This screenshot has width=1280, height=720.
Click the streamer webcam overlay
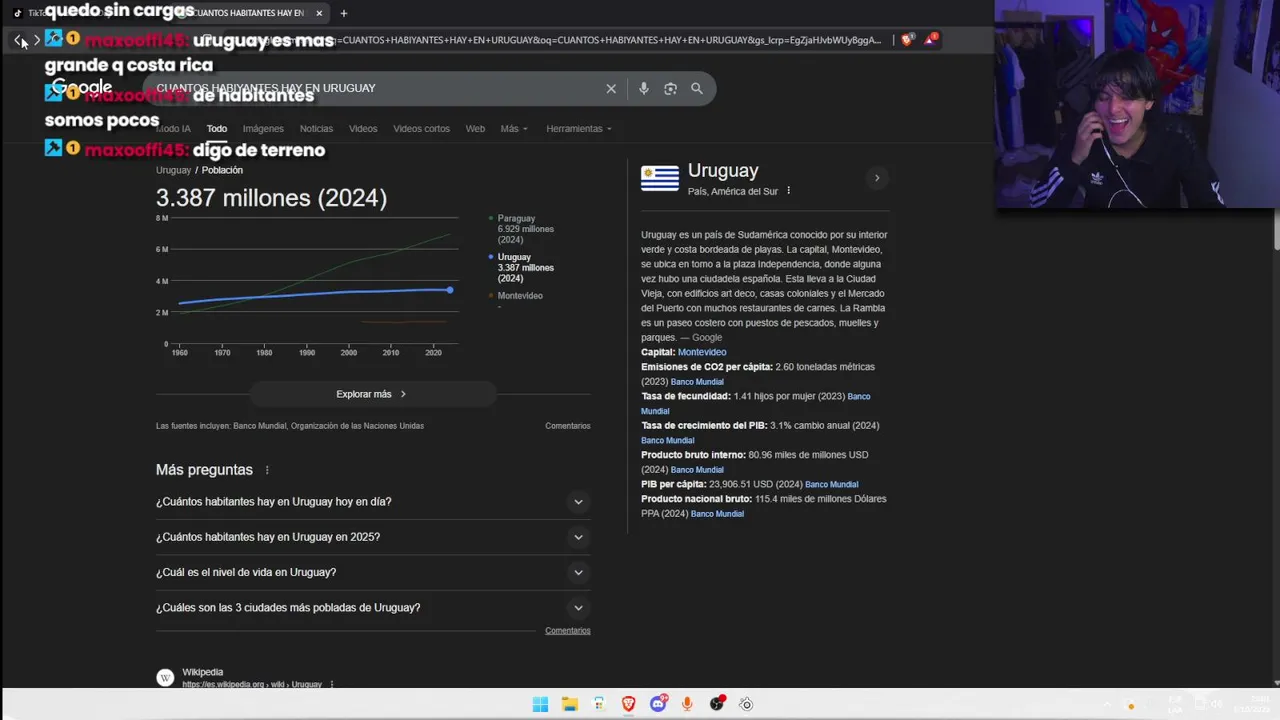(1137, 104)
